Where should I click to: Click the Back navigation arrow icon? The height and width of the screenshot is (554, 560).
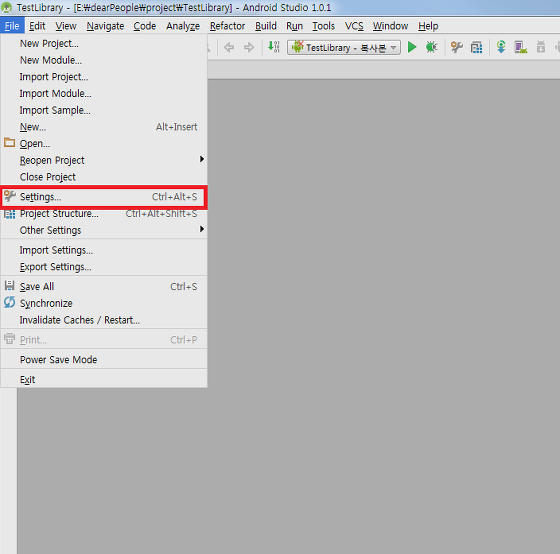coord(229,47)
